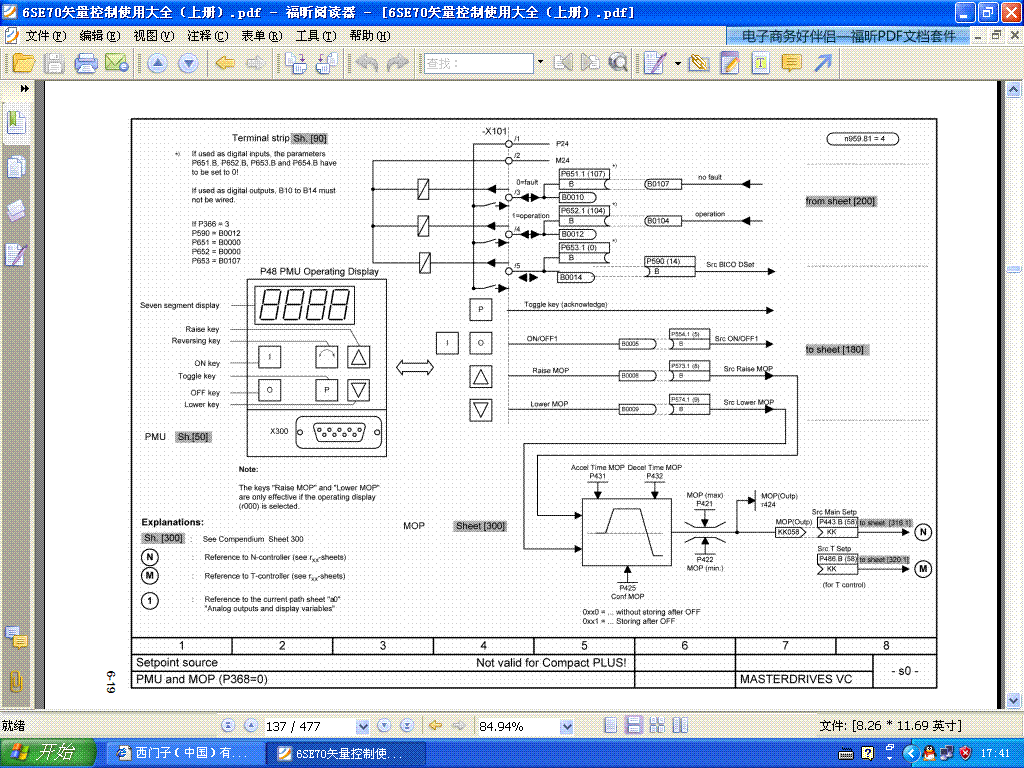Open the 工具(T) menu

coord(315,36)
